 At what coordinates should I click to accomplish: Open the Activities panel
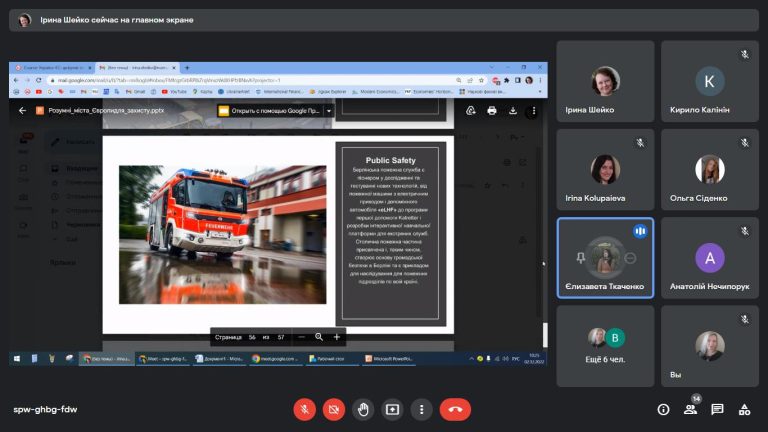[x=744, y=409]
